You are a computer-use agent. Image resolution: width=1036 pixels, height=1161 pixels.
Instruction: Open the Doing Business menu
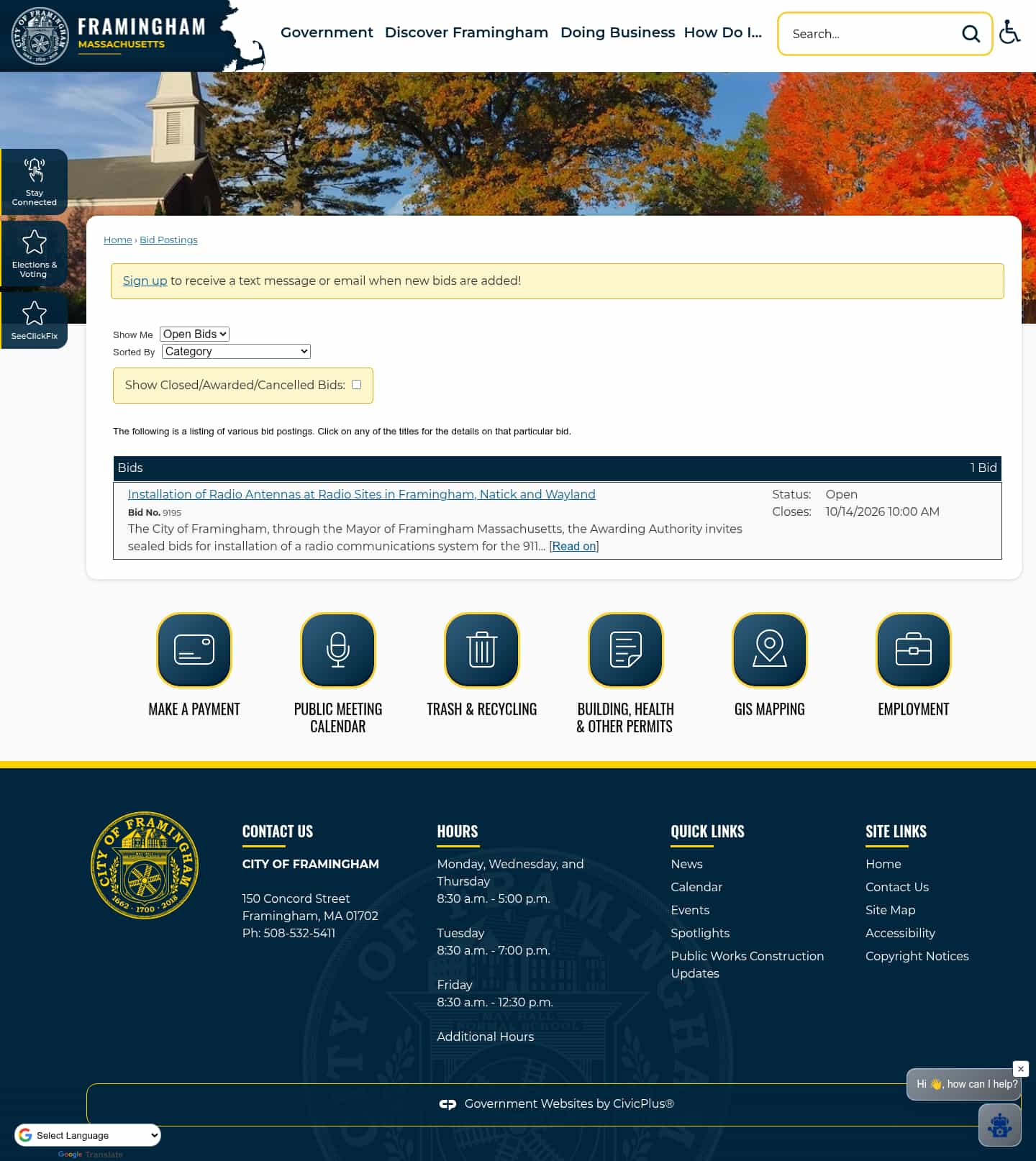pos(617,32)
